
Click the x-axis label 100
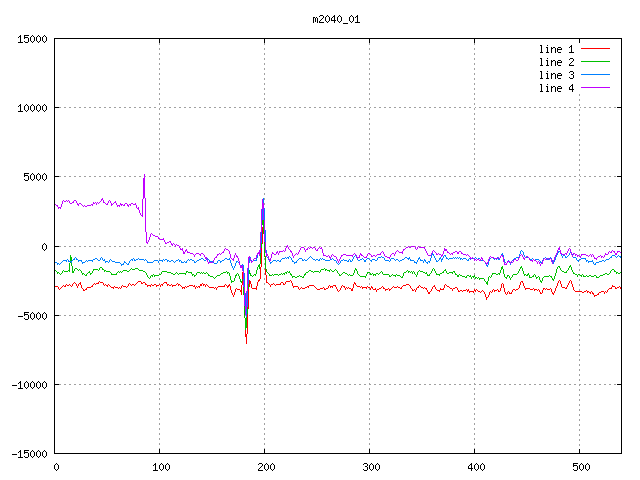coord(161,467)
